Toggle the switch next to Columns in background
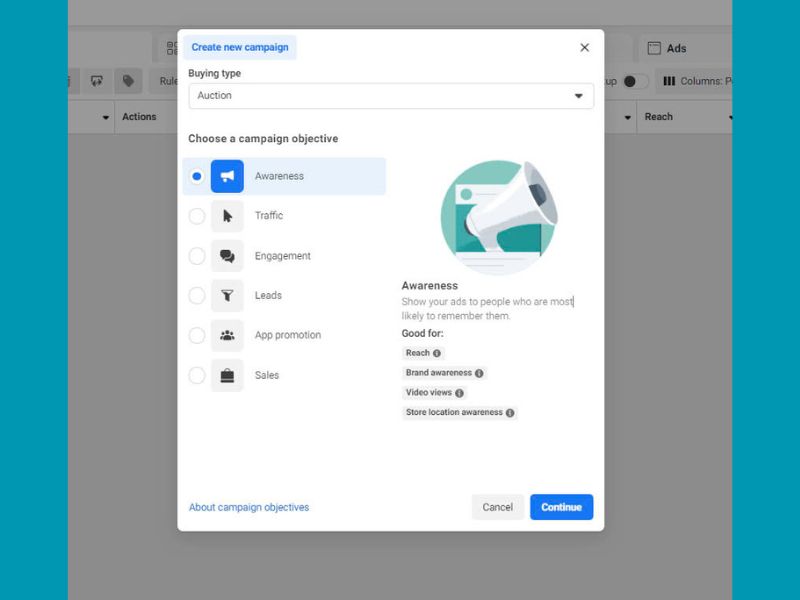This screenshot has width=800, height=600. 635,81
